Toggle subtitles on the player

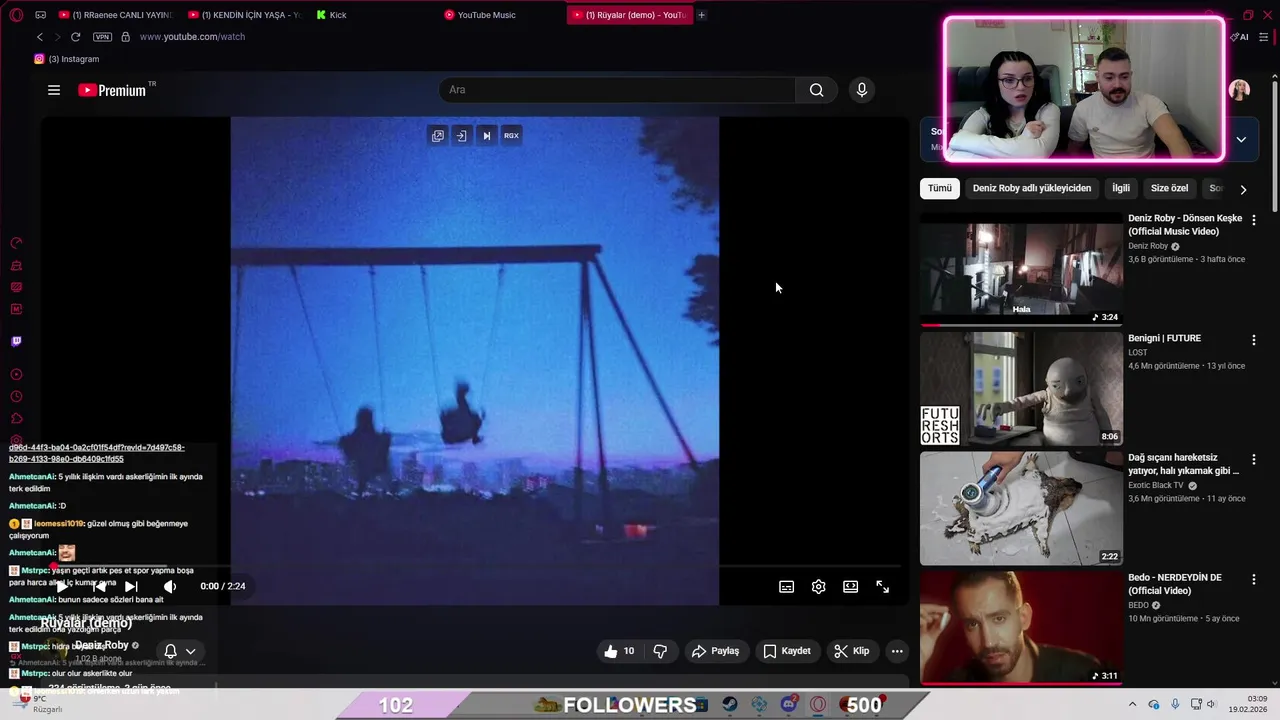(787, 587)
